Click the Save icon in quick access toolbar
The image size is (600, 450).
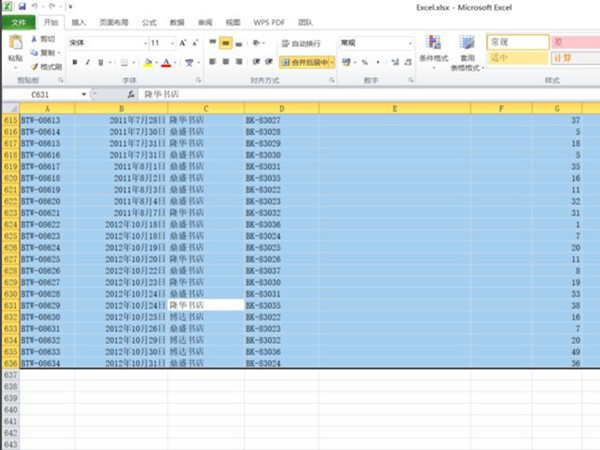pyautogui.click(x=22, y=6)
